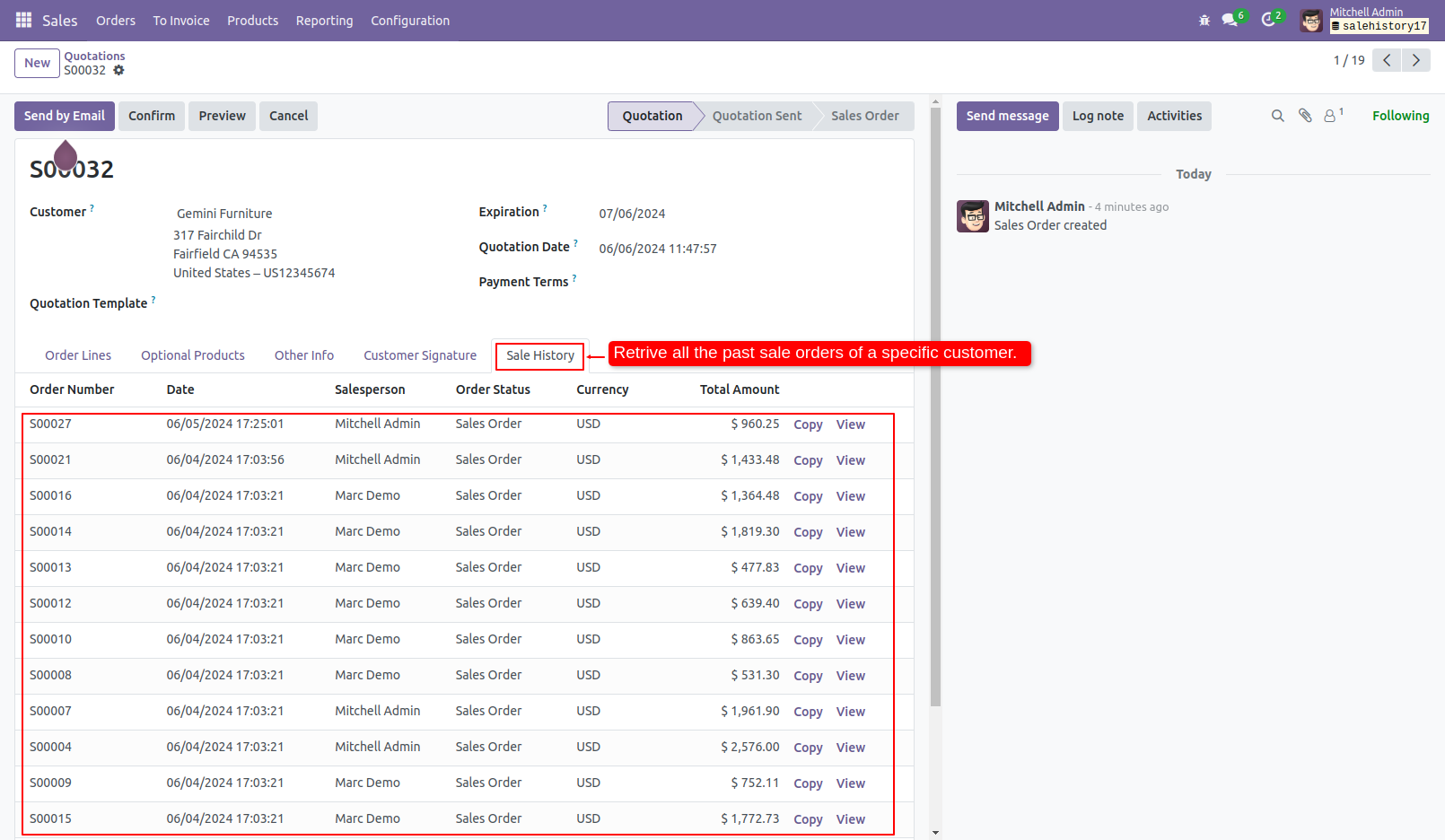Click Mitchell Admin's avatar in the chatter

coord(972,215)
